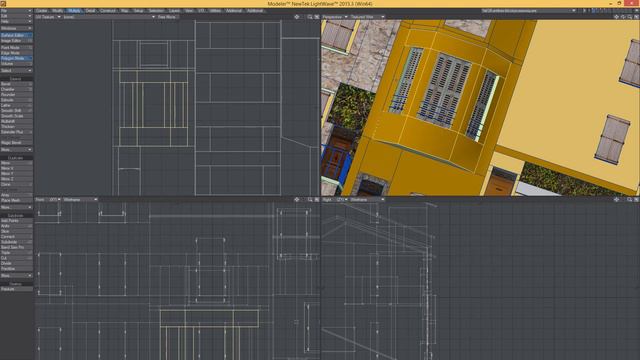
Task: Click the Triple button
Action: (16, 253)
